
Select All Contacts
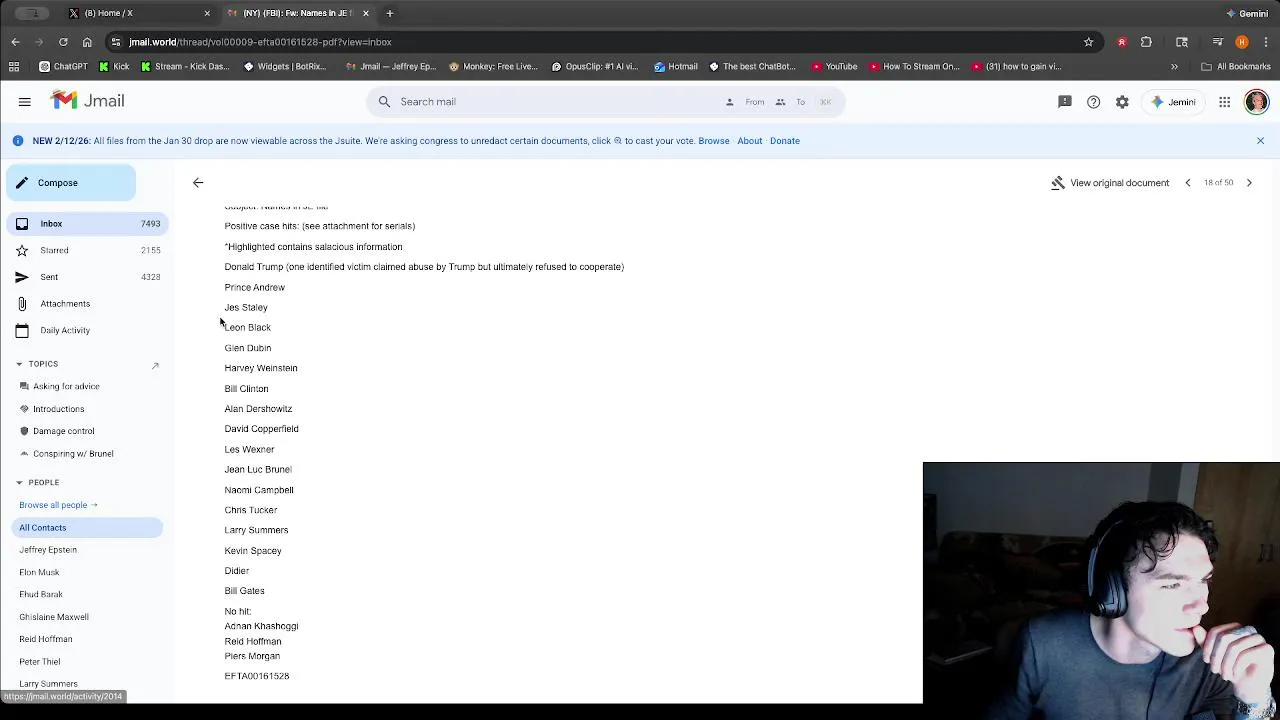tap(88, 528)
